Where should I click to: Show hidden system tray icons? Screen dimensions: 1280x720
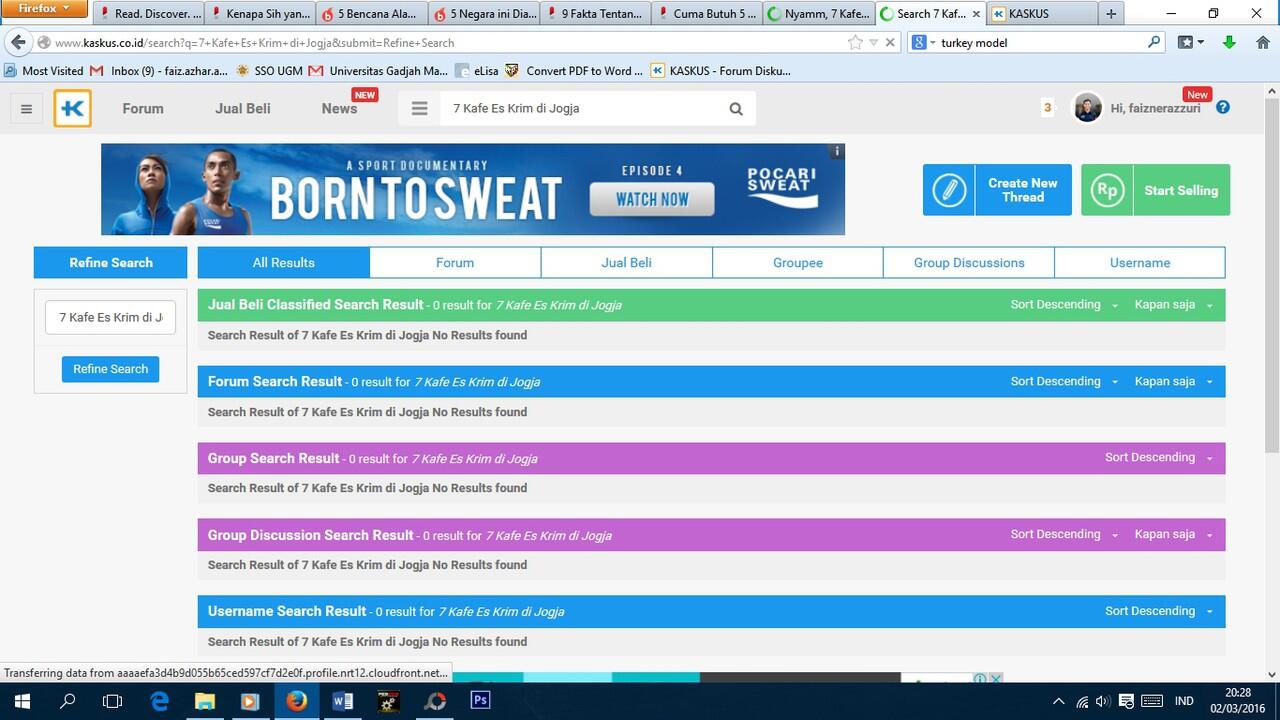click(1059, 701)
